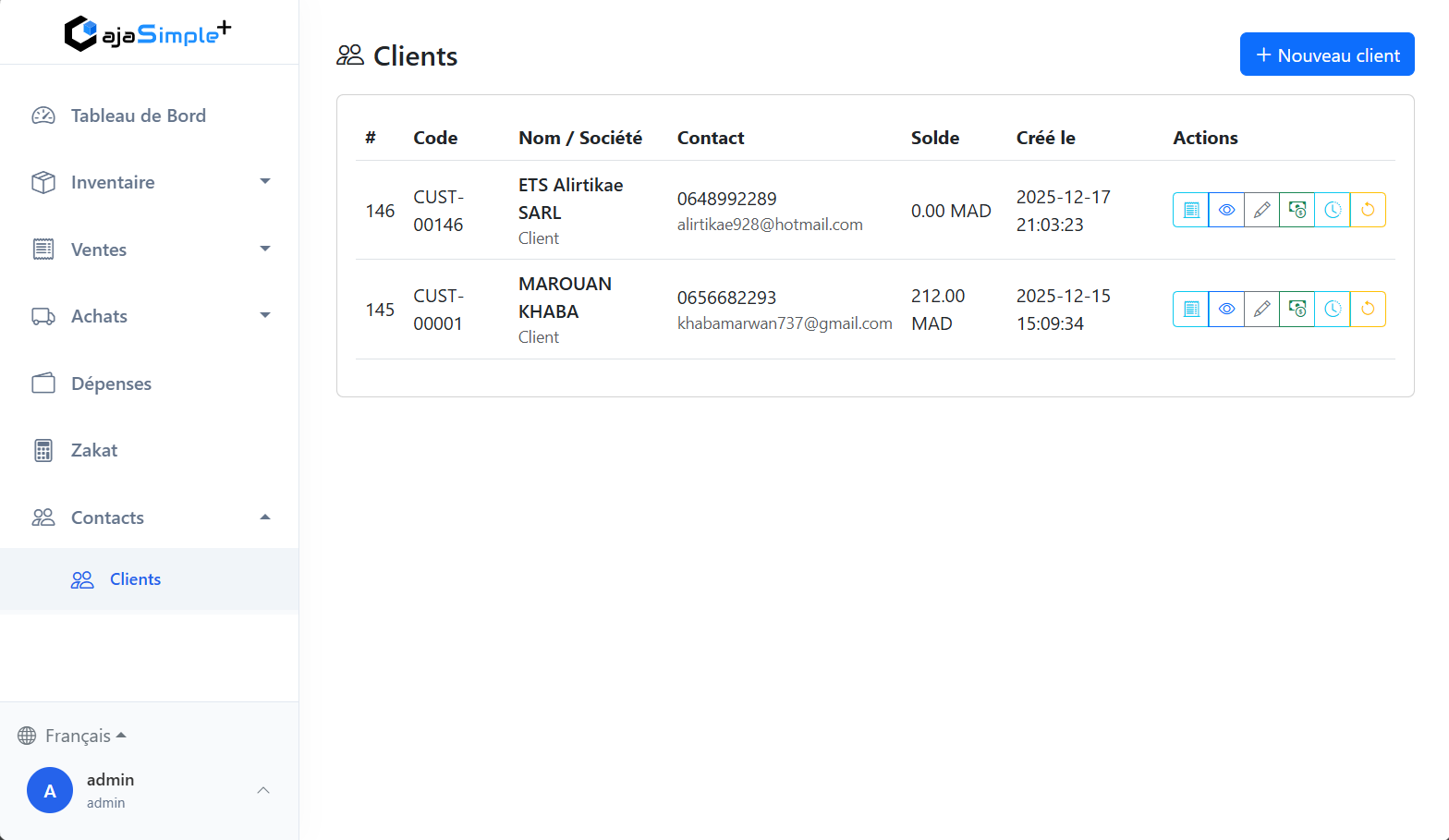Open the Zakat menu item
This screenshot has height=840, width=1449.
(94, 450)
